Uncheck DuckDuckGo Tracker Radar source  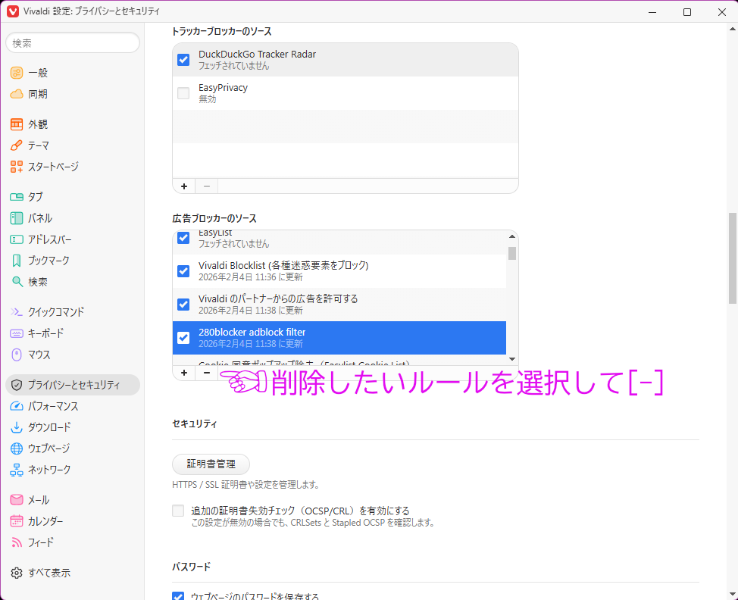click(183, 60)
